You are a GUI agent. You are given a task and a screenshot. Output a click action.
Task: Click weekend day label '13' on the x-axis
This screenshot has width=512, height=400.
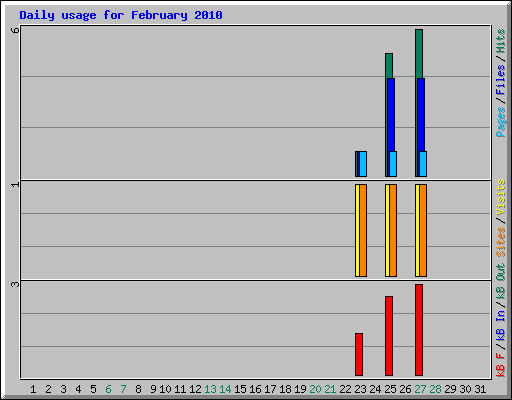pyautogui.click(x=210, y=389)
